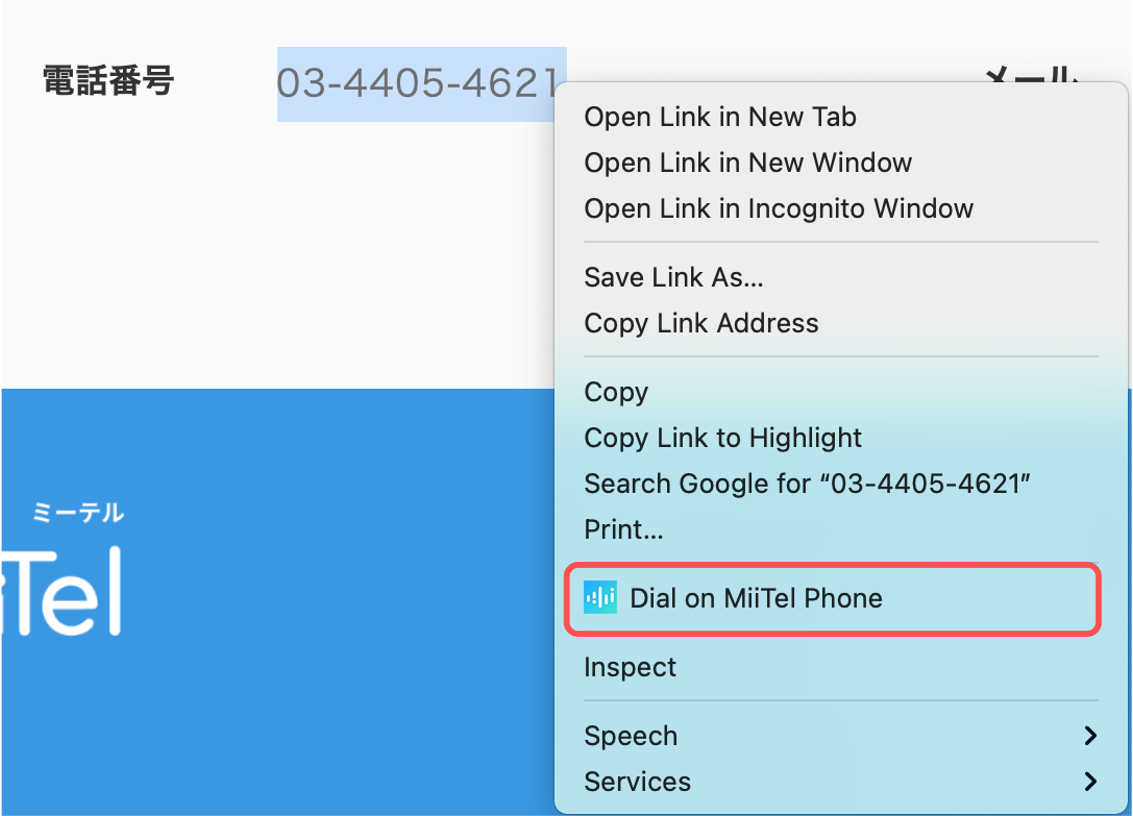The width and height of the screenshot is (1133, 816).
Task: Open the Speech menu entry
Action: [631, 736]
